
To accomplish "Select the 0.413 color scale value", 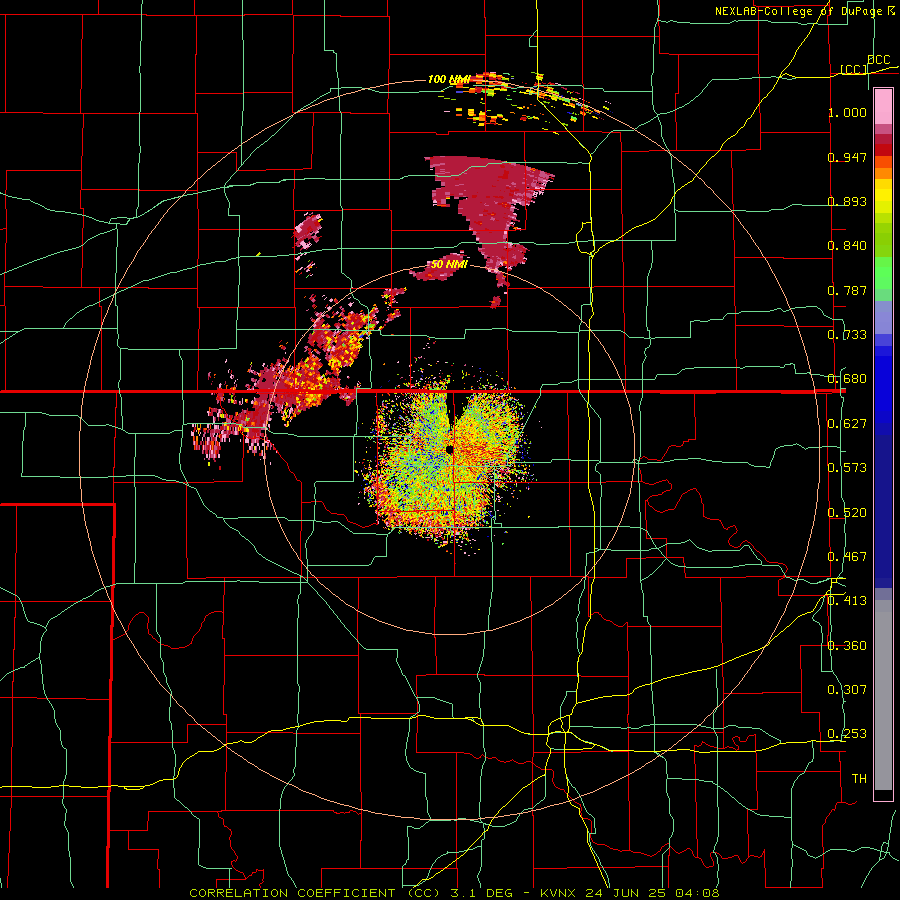I will [847, 601].
